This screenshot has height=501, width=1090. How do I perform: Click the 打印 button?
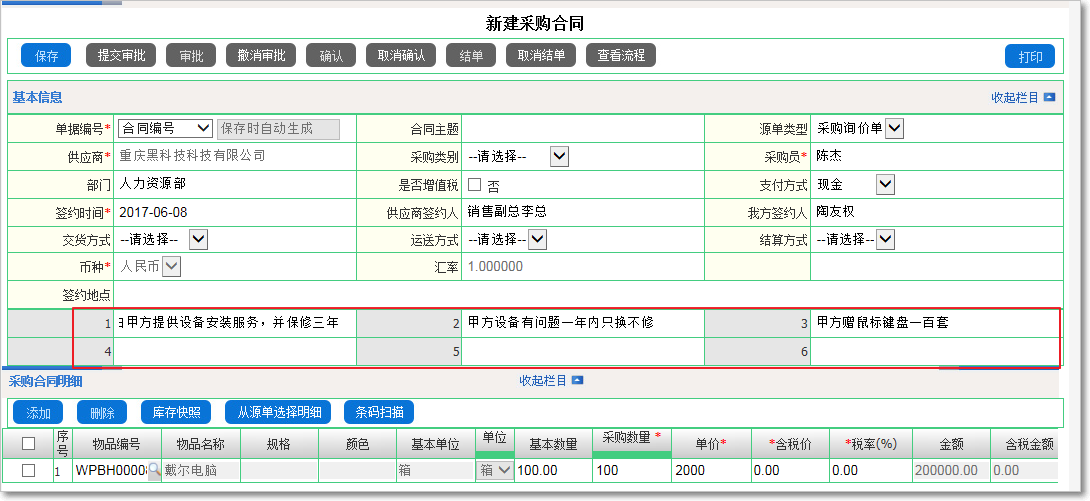[x=1030, y=57]
